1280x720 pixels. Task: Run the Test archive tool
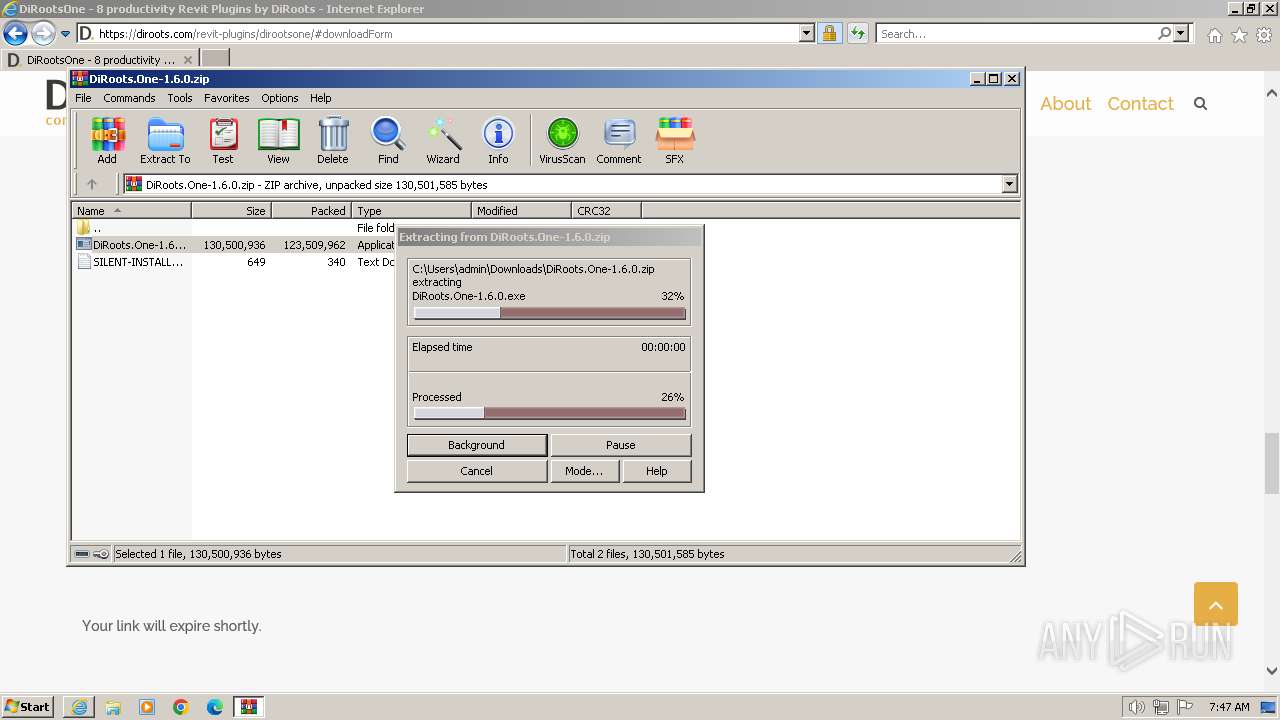(x=223, y=140)
